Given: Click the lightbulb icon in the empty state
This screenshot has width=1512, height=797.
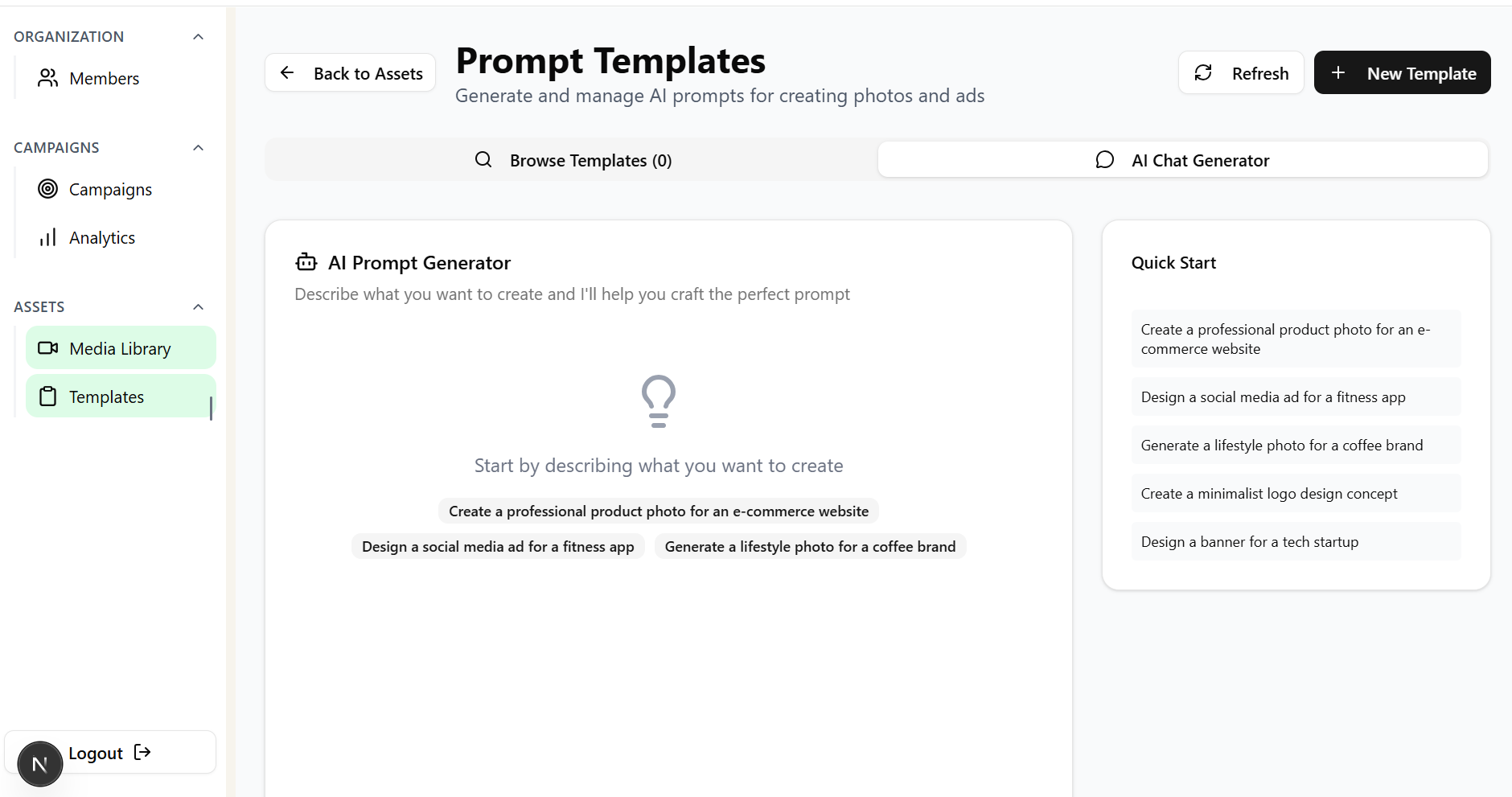Looking at the screenshot, I should 658,401.
